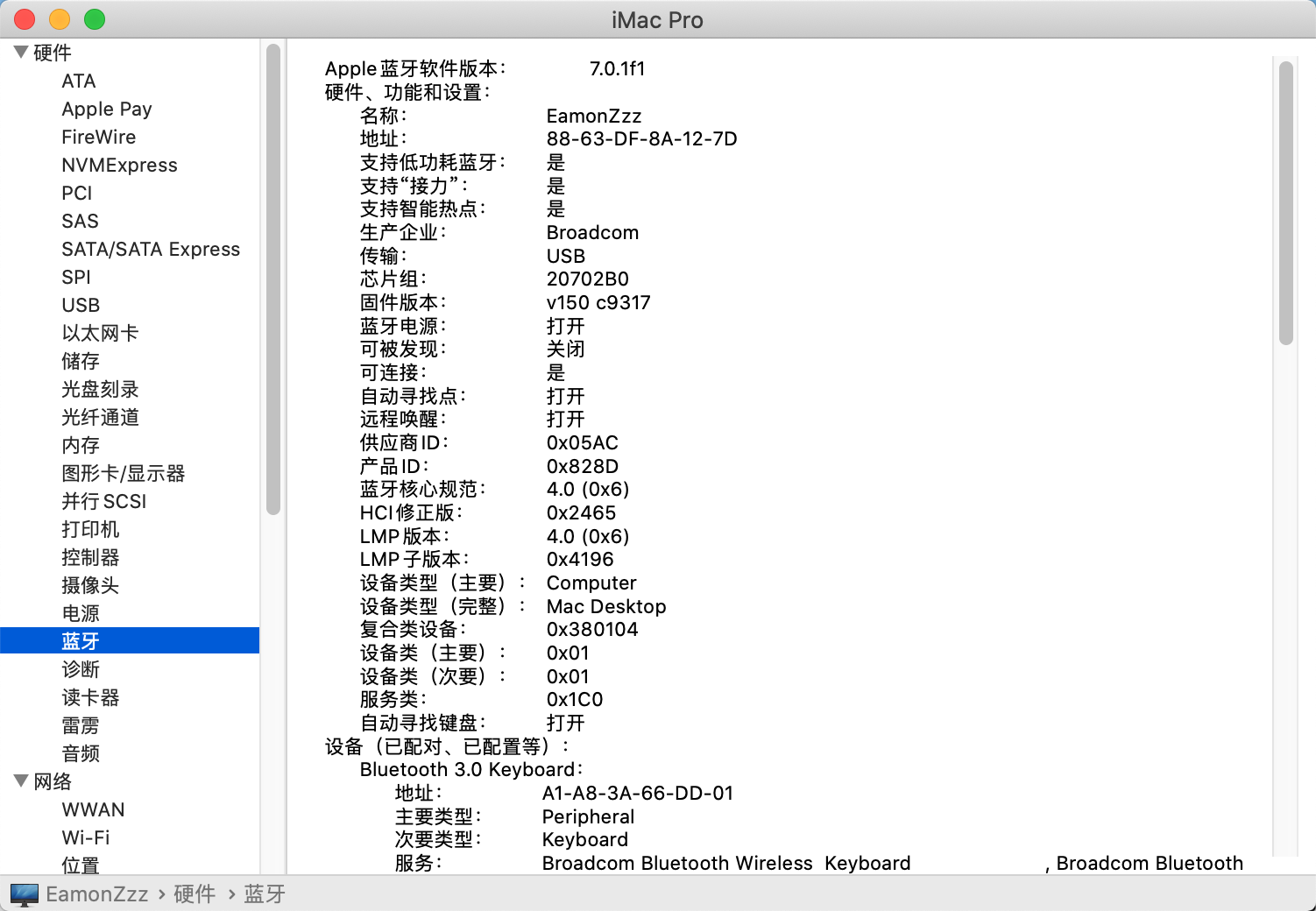Click the composite class value 0x380104
1316x911 pixels.
coord(592,629)
